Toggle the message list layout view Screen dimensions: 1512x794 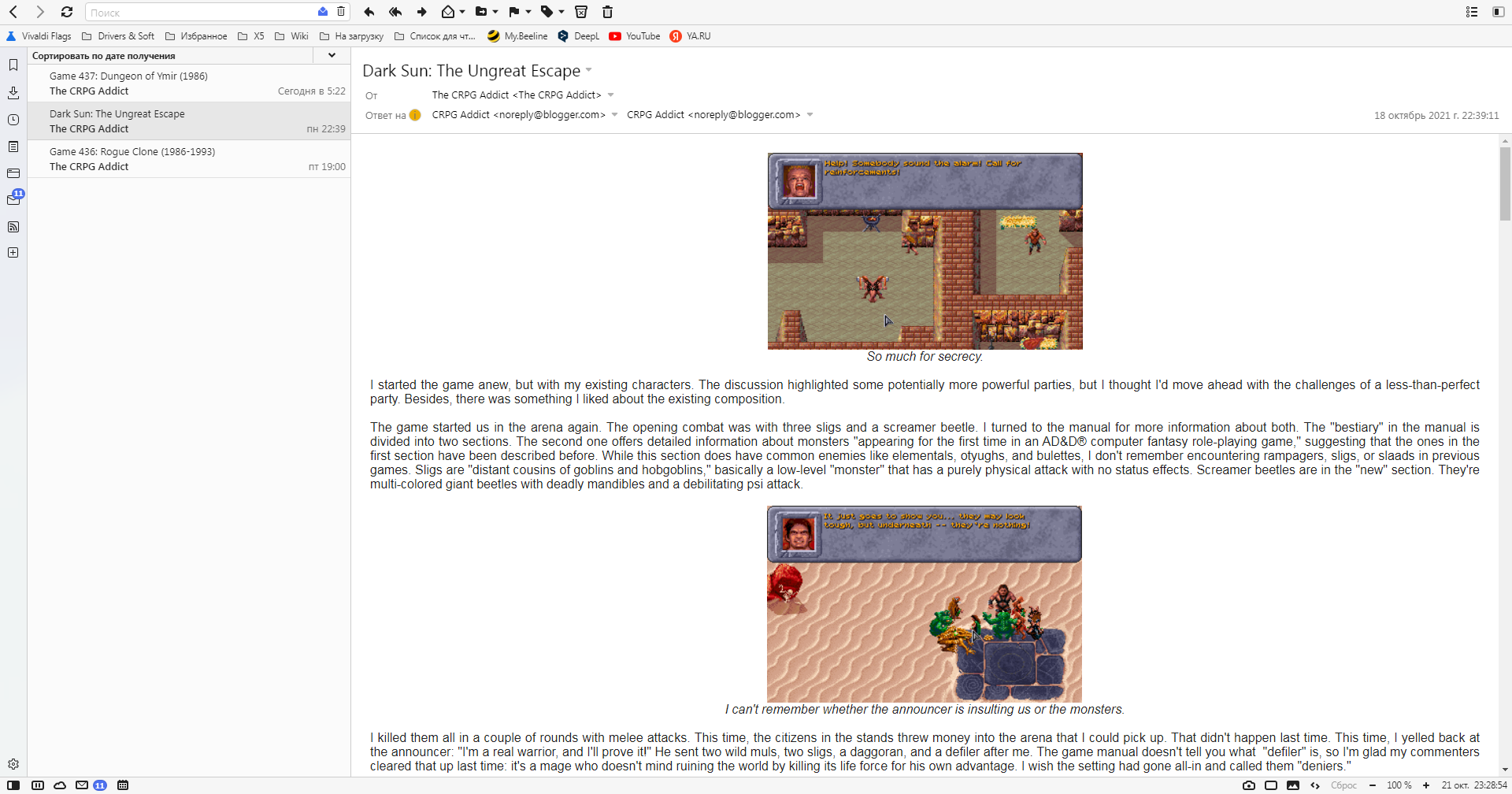[1472, 12]
